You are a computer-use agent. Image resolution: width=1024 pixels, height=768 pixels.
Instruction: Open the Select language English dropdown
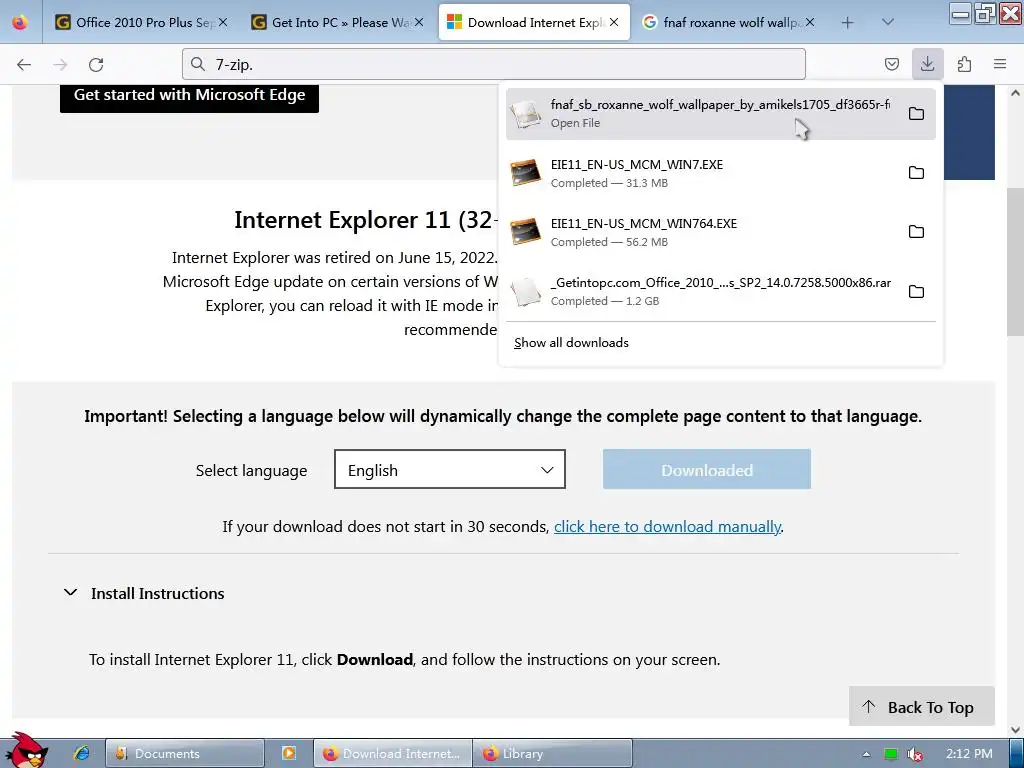(x=450, y=469)
